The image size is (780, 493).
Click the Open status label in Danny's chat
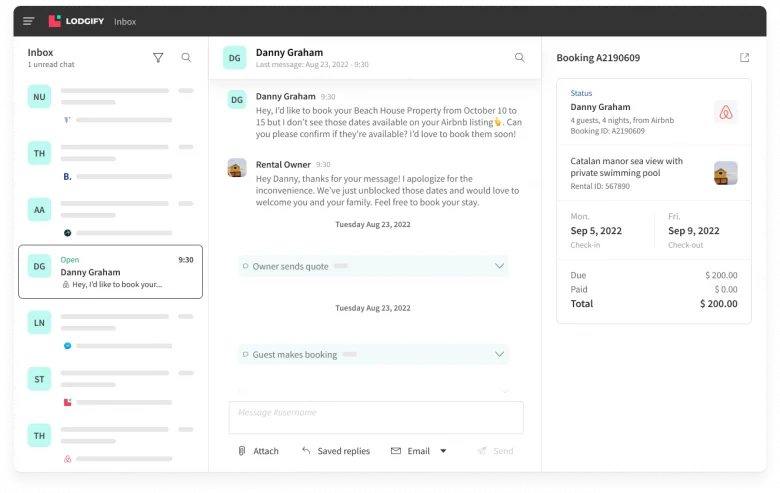click(x=70, y=260)
